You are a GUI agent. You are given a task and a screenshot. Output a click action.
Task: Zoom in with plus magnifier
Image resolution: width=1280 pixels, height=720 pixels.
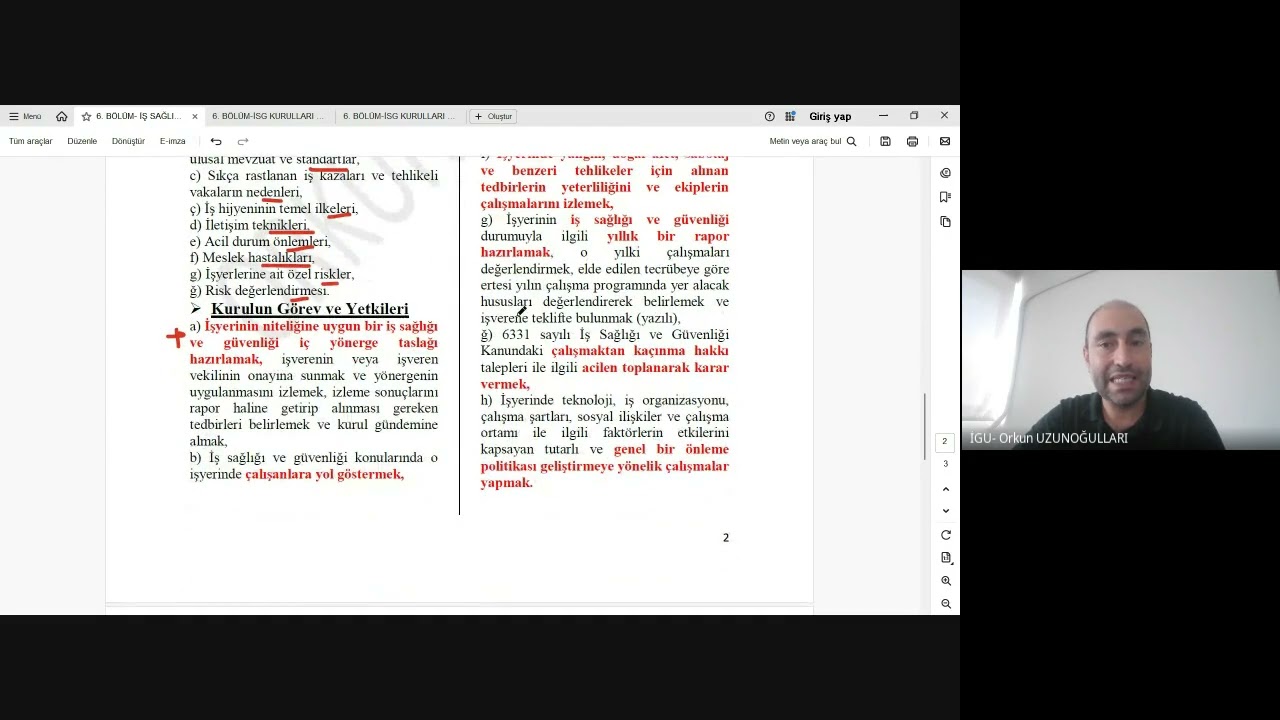[946, 581]
